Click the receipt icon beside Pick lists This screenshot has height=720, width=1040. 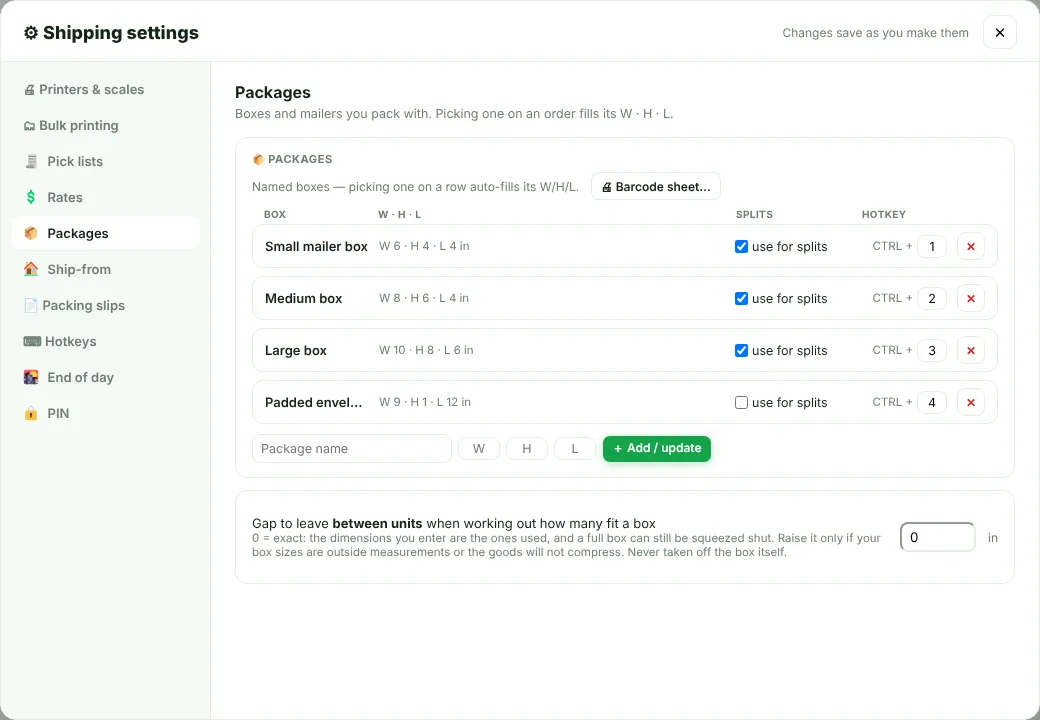[x=31, y=161]
